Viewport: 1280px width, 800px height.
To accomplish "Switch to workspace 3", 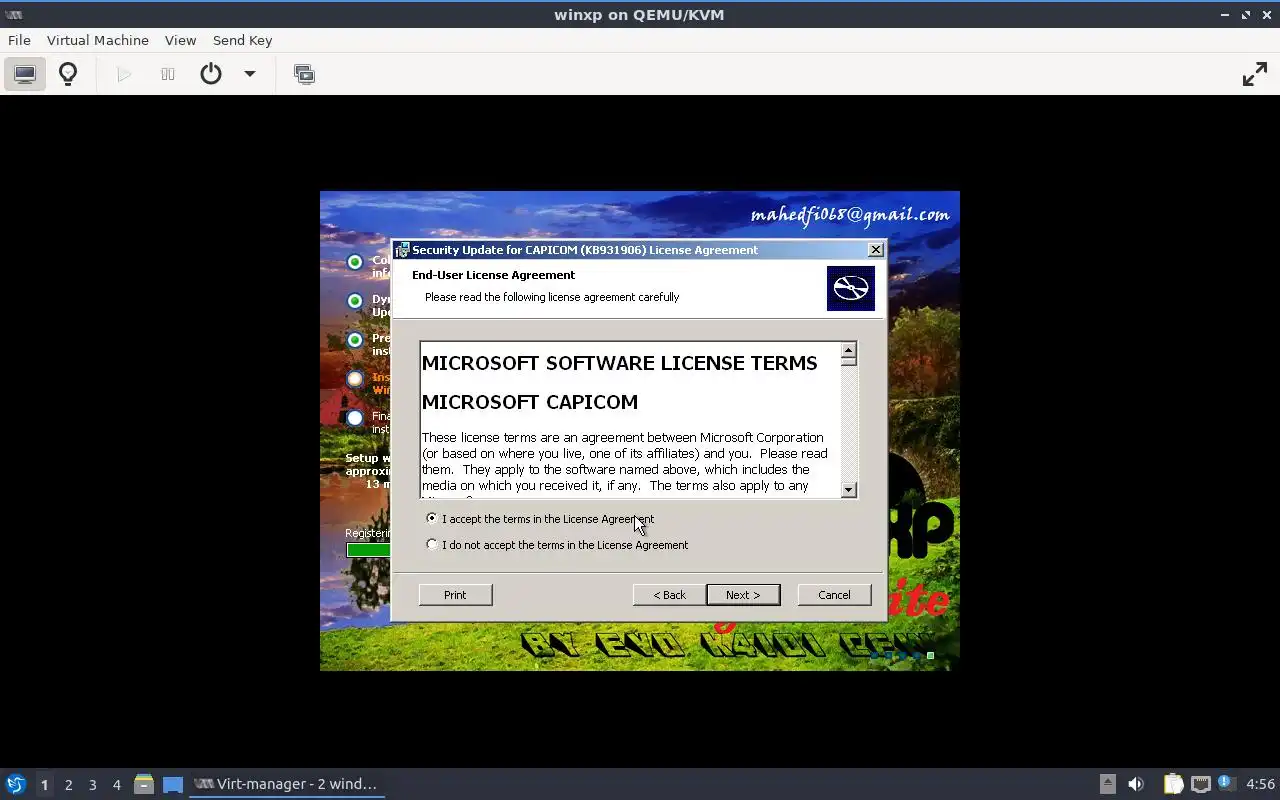I will pyautogui.click(x=92, y=785).
